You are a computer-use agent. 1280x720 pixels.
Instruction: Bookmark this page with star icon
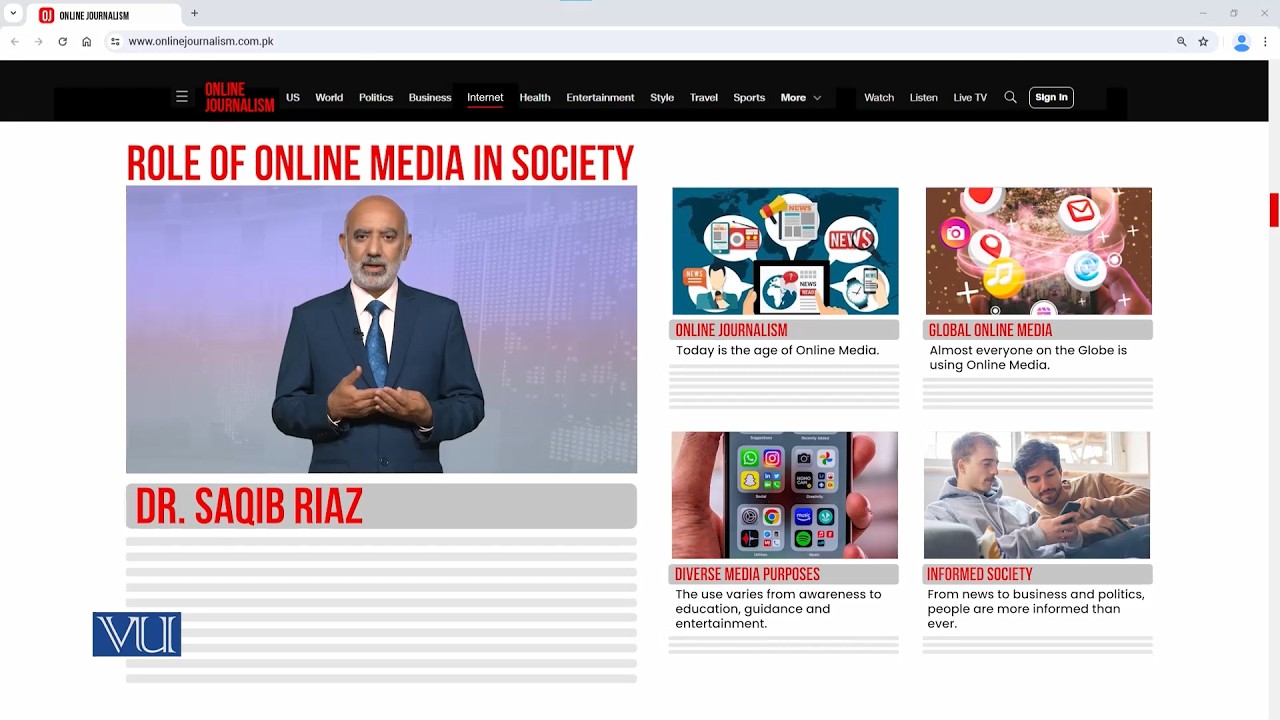(x=1203, y=41)
